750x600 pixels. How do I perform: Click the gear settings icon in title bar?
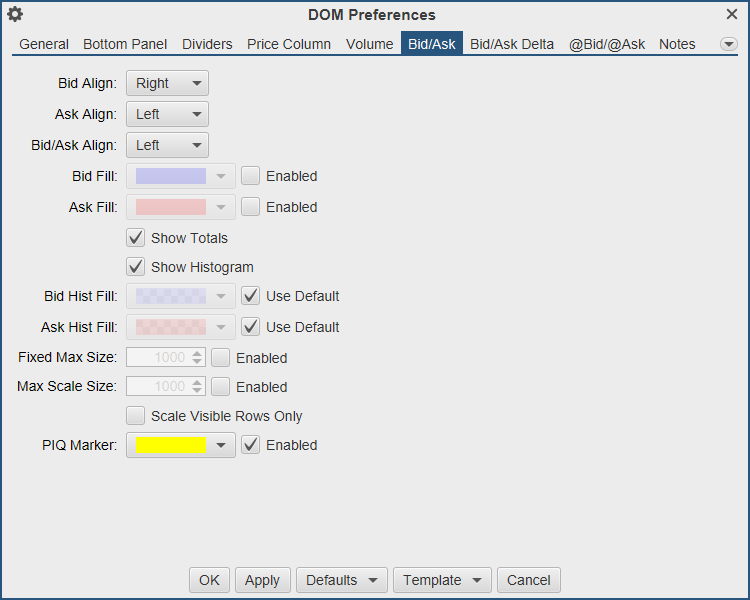pyautogui.click(x=15, y=15)
